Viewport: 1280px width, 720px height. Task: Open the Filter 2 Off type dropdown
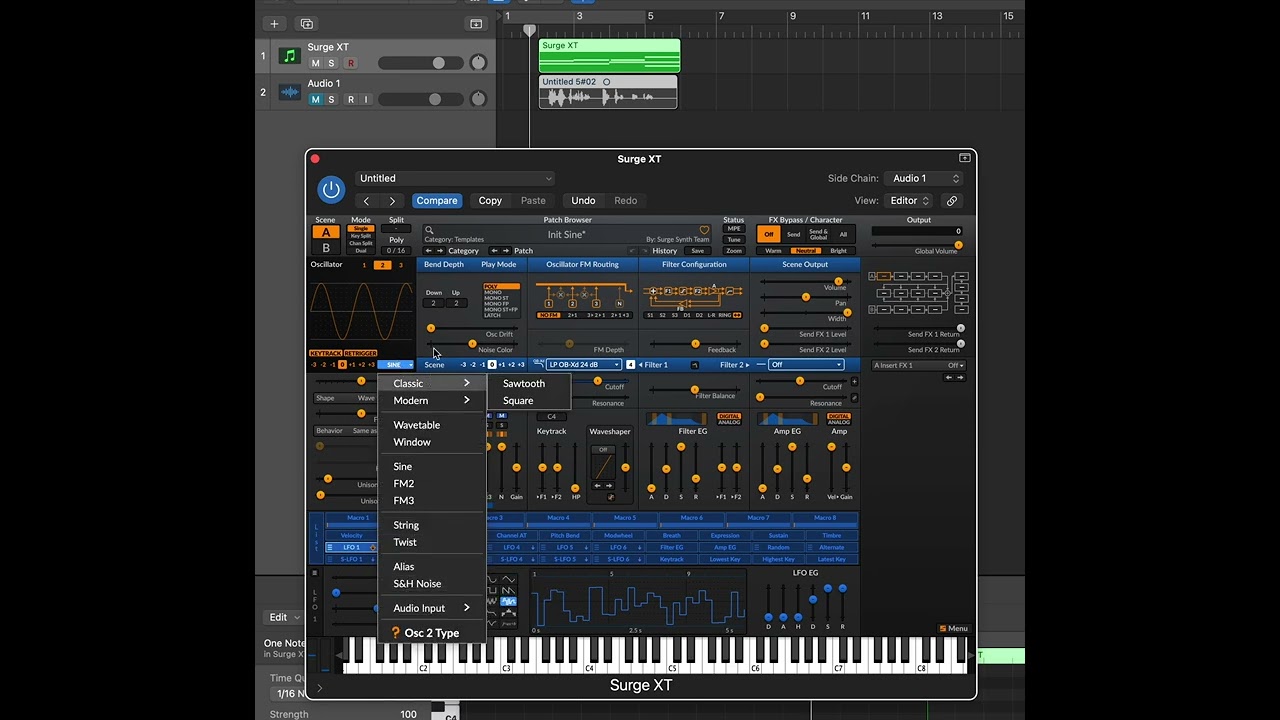(806, 365)
